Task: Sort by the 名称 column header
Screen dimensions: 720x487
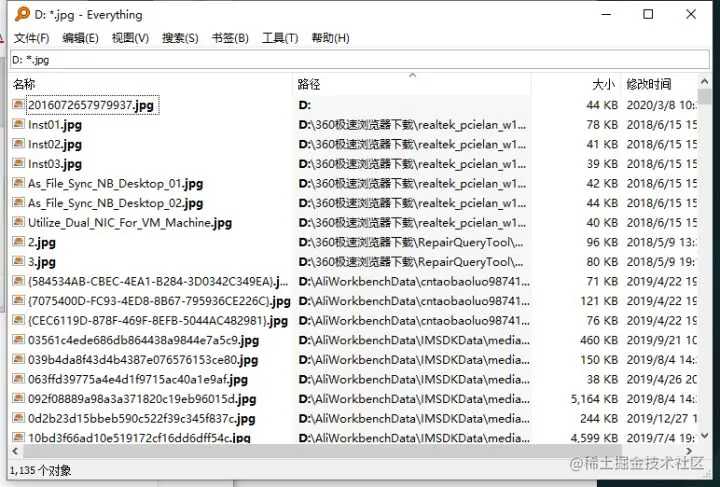Action: [151, 84]
